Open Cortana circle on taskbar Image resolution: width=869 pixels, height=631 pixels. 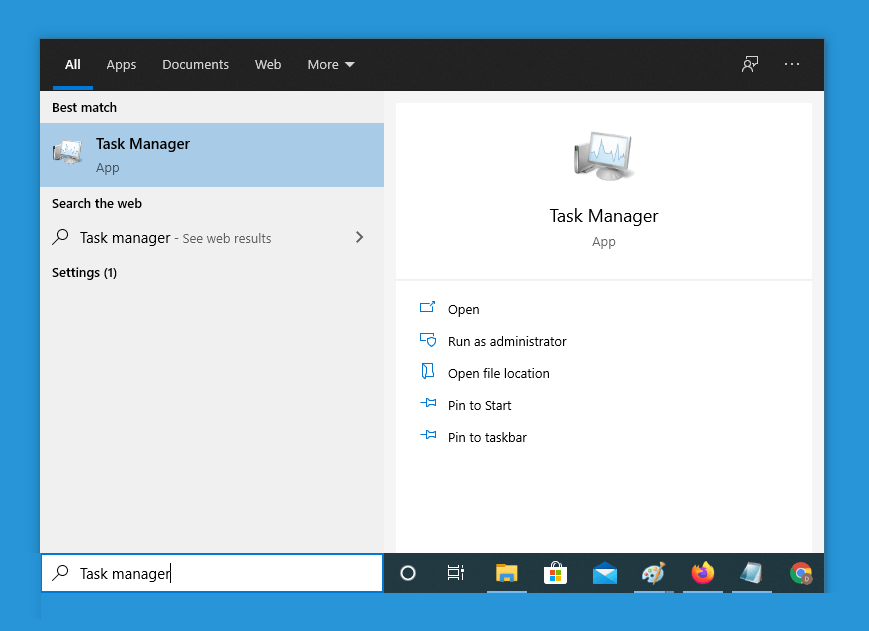pos(408,573)
